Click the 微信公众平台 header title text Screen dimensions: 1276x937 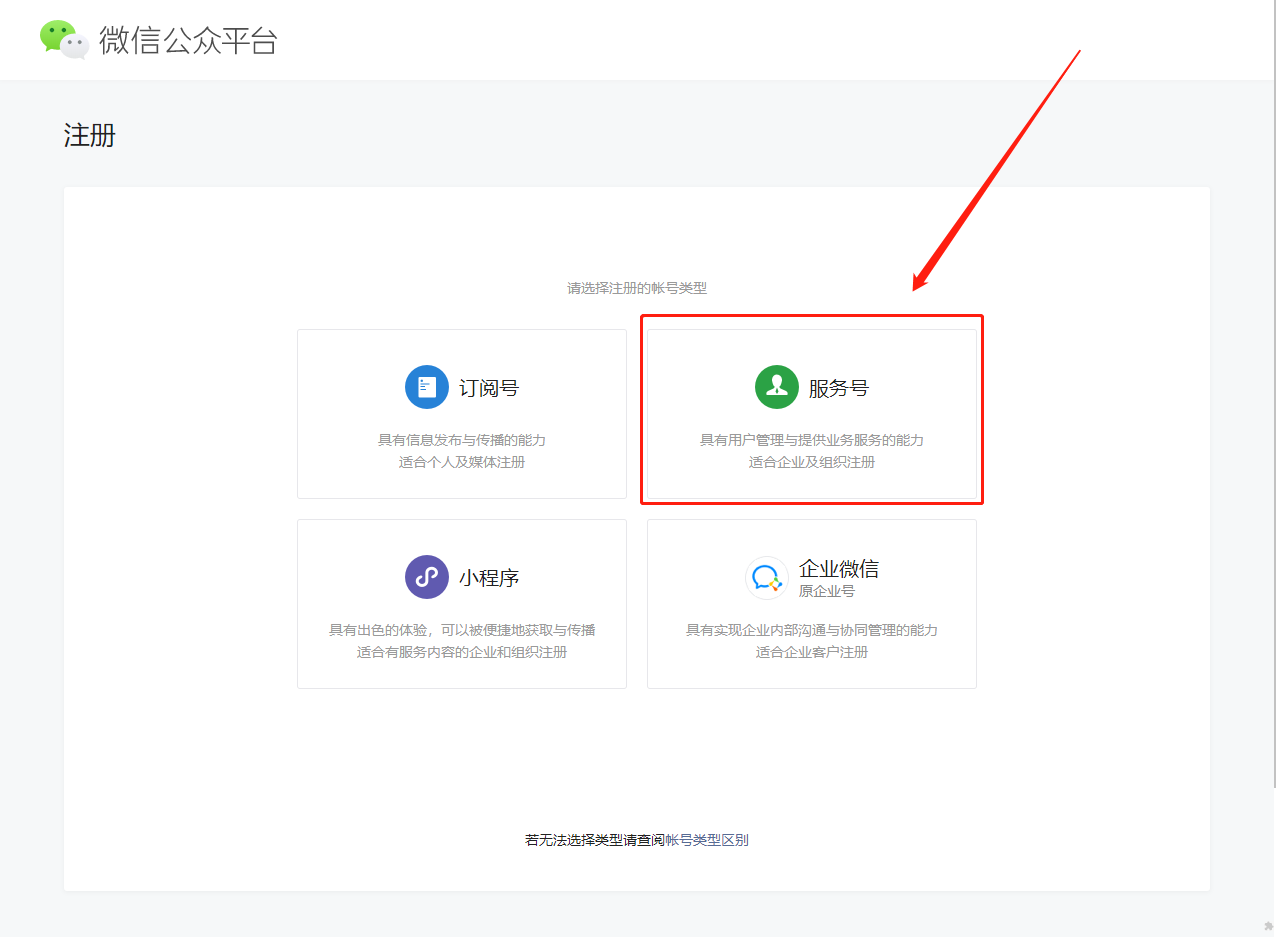(x=188, y=40)
